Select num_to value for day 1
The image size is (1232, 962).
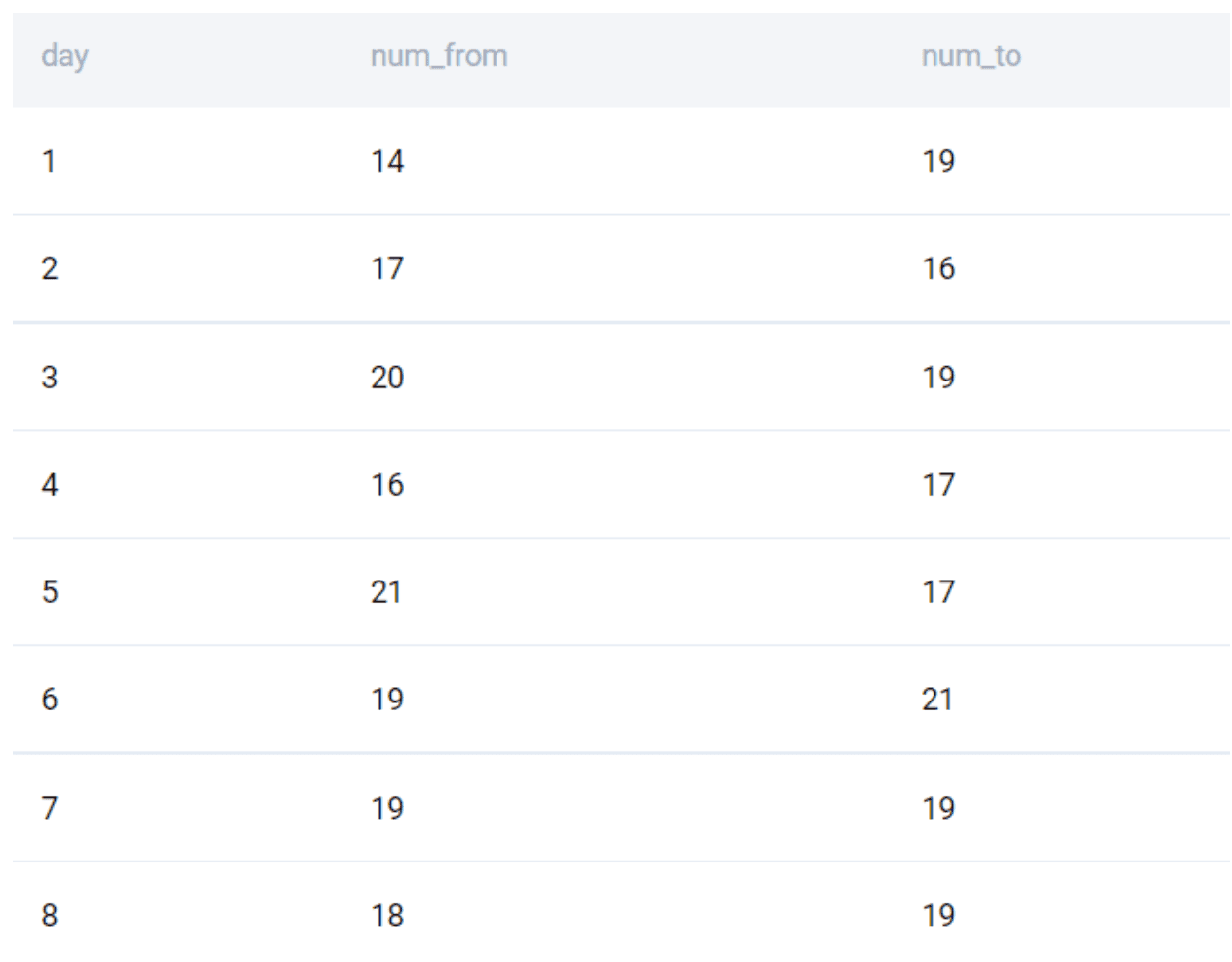(937, 161)
